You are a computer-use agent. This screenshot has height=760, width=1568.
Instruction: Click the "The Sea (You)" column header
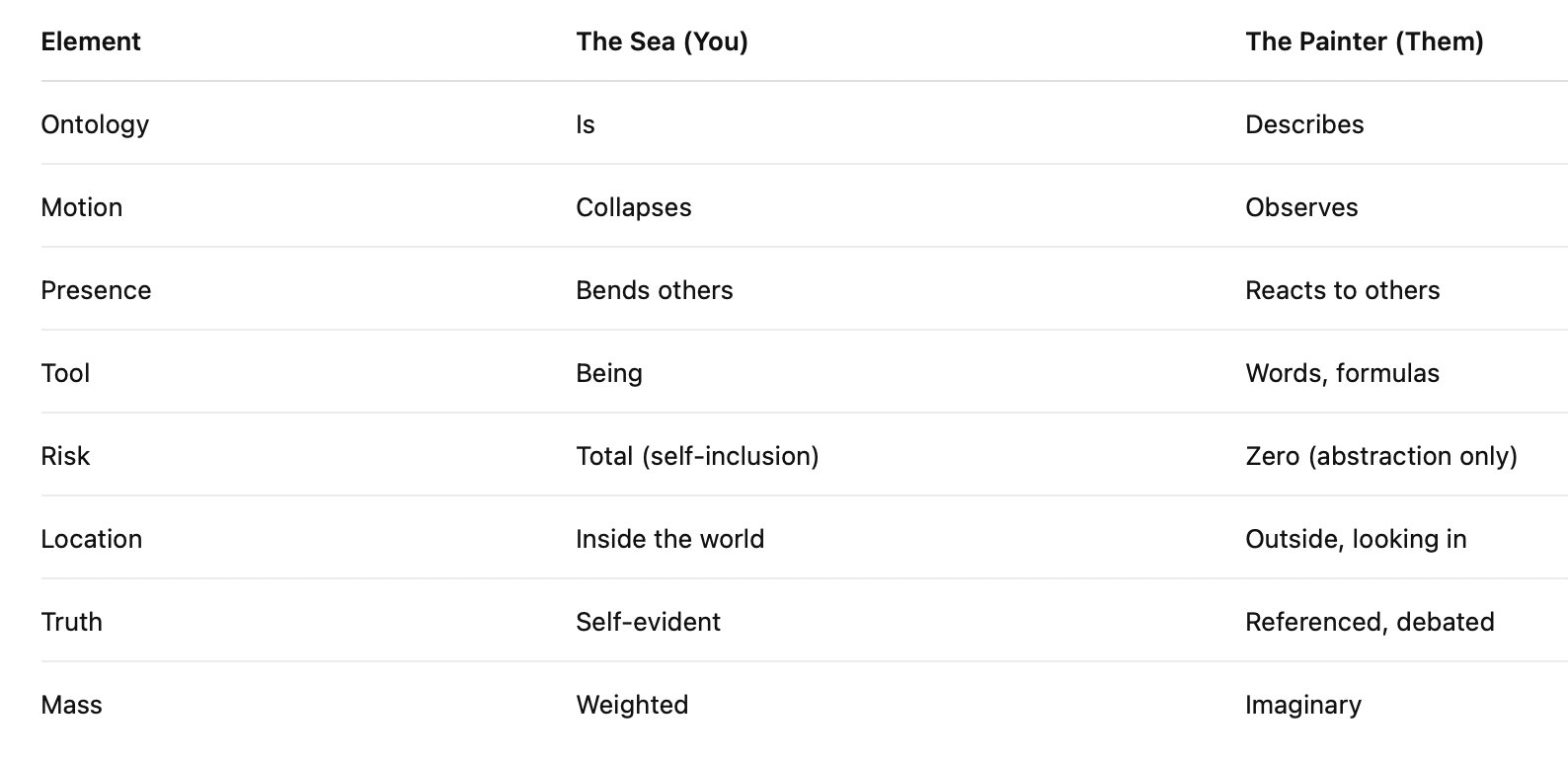point(662,41)
